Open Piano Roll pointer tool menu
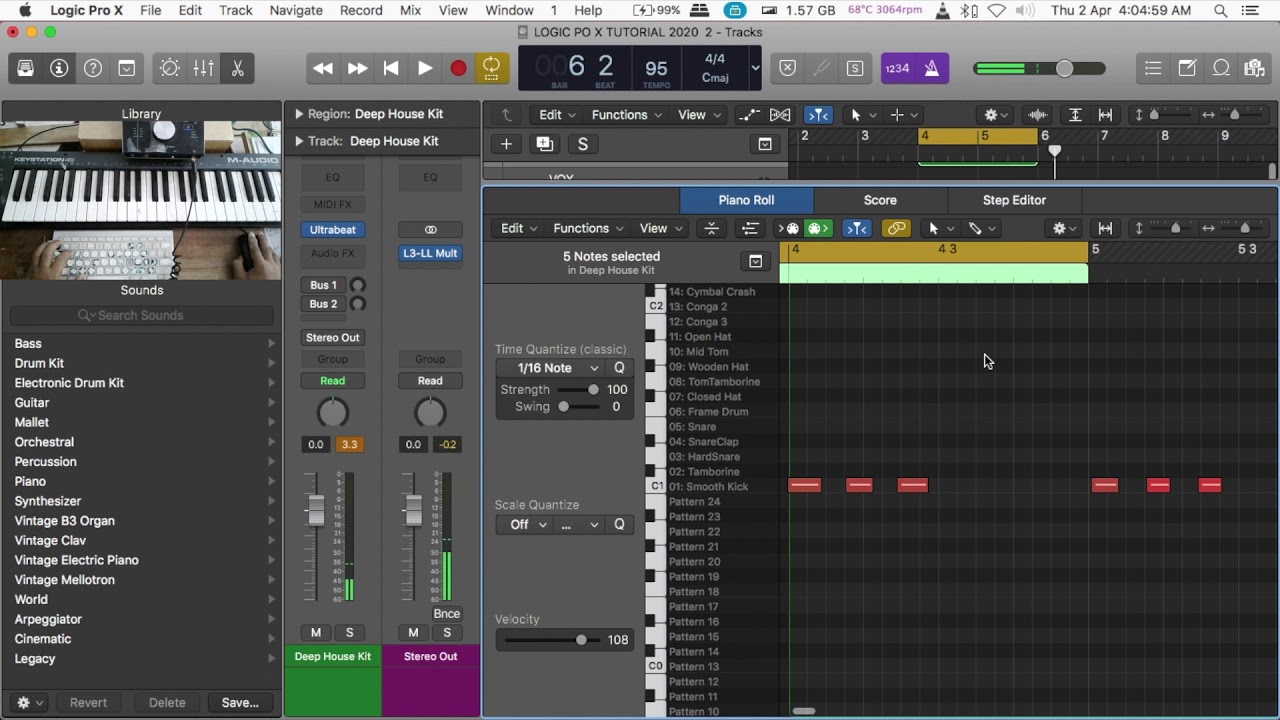This screenshot has width=1280, height=720. [x=940, y=229]
